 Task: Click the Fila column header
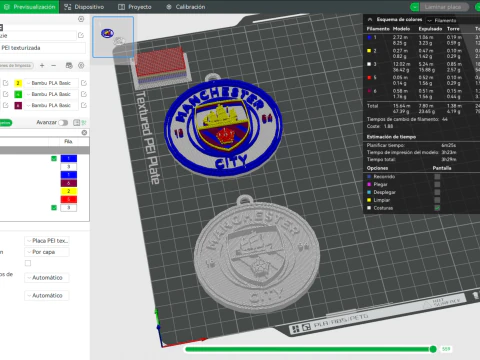(x=68, y=142)
